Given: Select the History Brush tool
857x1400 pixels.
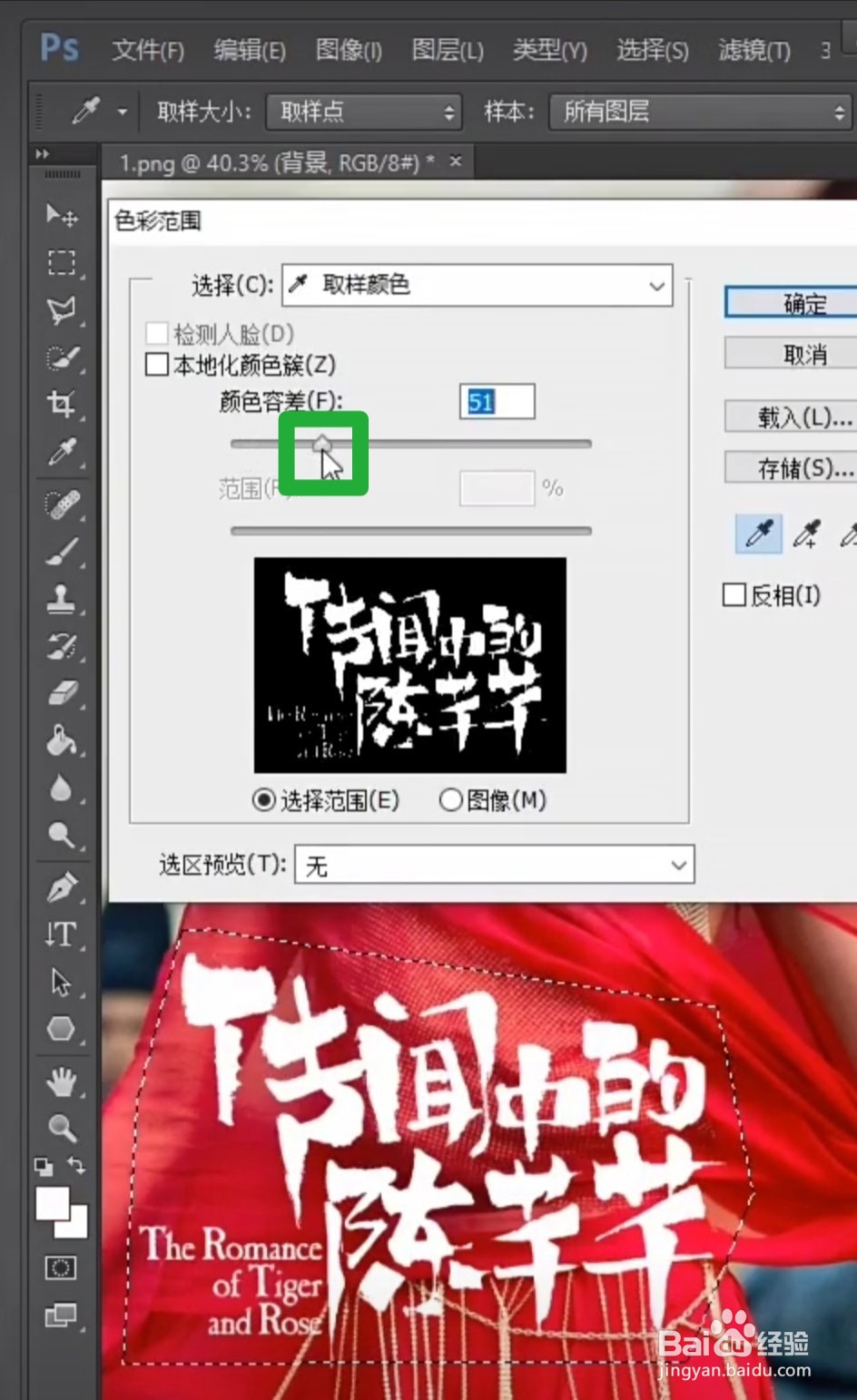Looking at the screenshot, I should coord(62,646).
